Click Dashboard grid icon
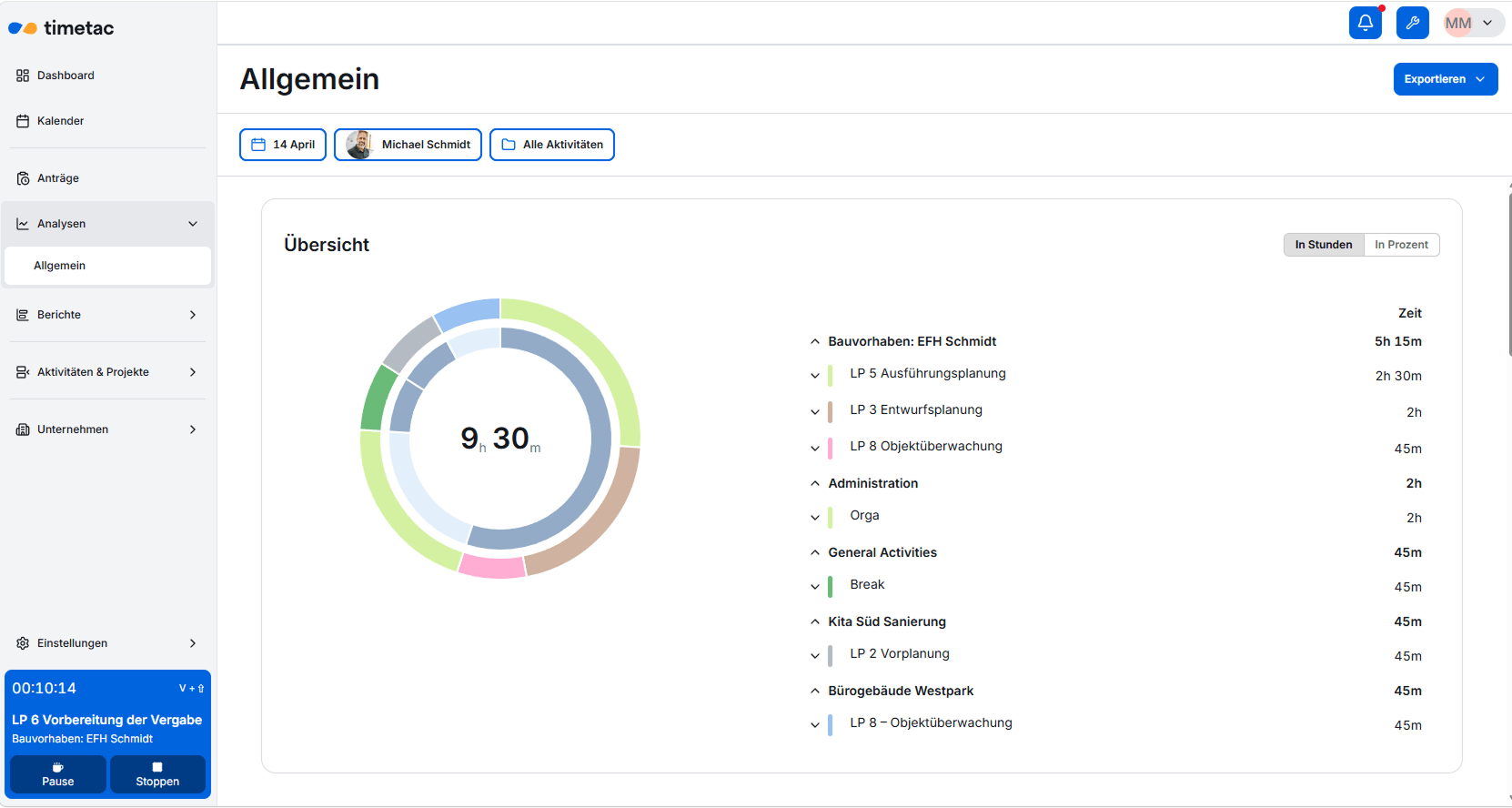The image size is (1512, 808). (x=23, y=76)
